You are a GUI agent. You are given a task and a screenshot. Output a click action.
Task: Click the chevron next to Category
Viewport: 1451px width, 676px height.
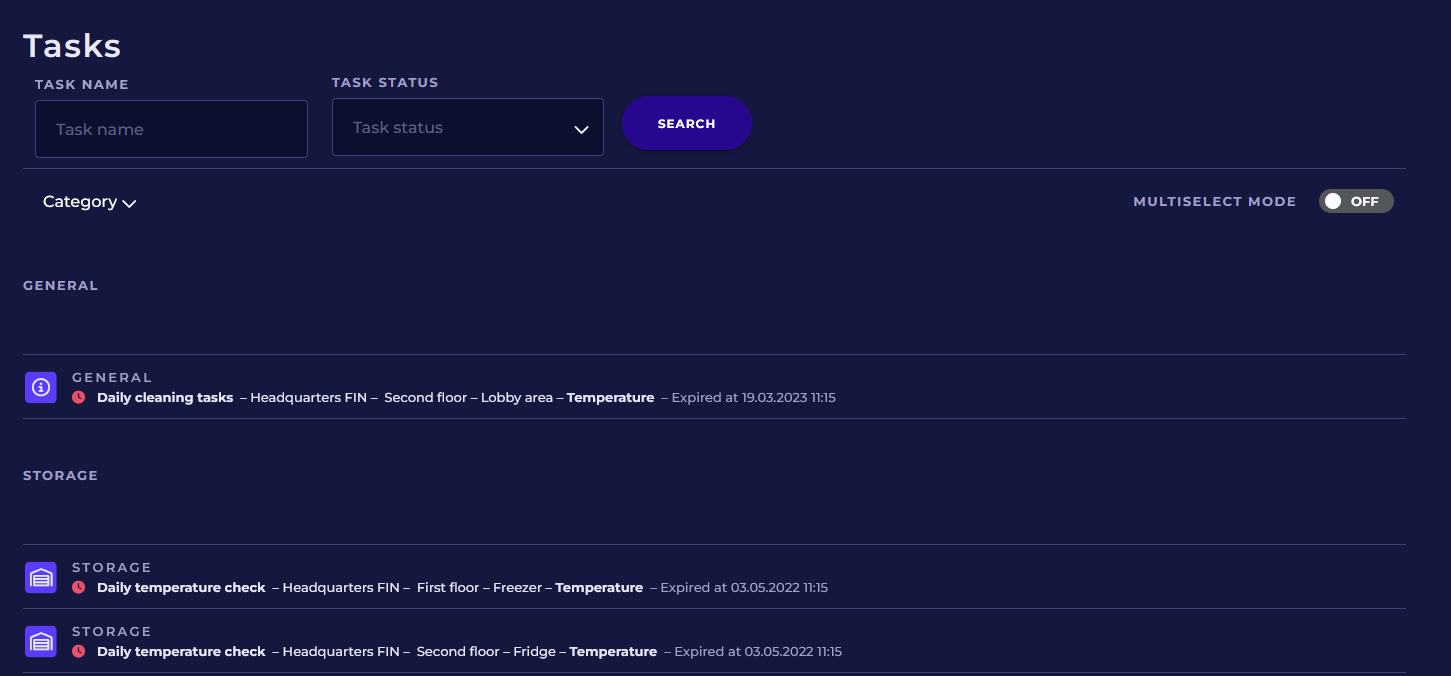(129, 203)
